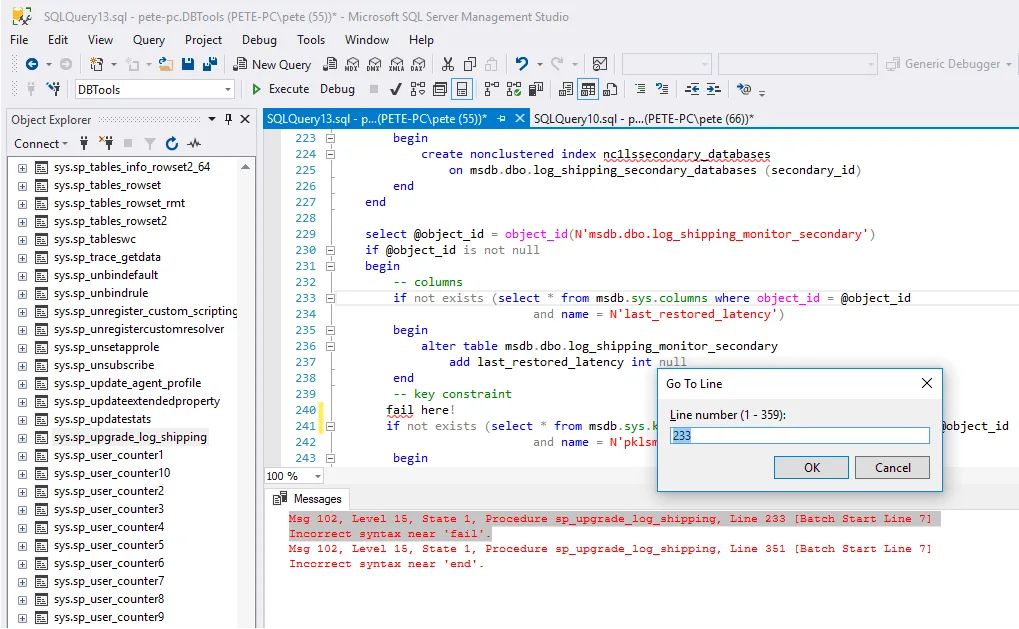Display the Estimated Execution Plan
This screenshot has height=629, width=1019.
tap(418, 89)
